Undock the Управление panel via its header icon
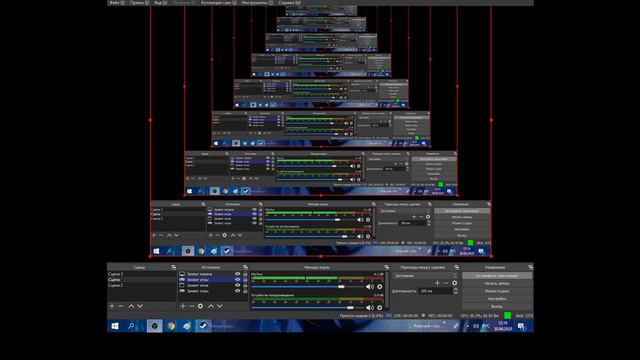The height and width of the screenshot is (360, 640). pyautogui.click(x=530, y=267)
